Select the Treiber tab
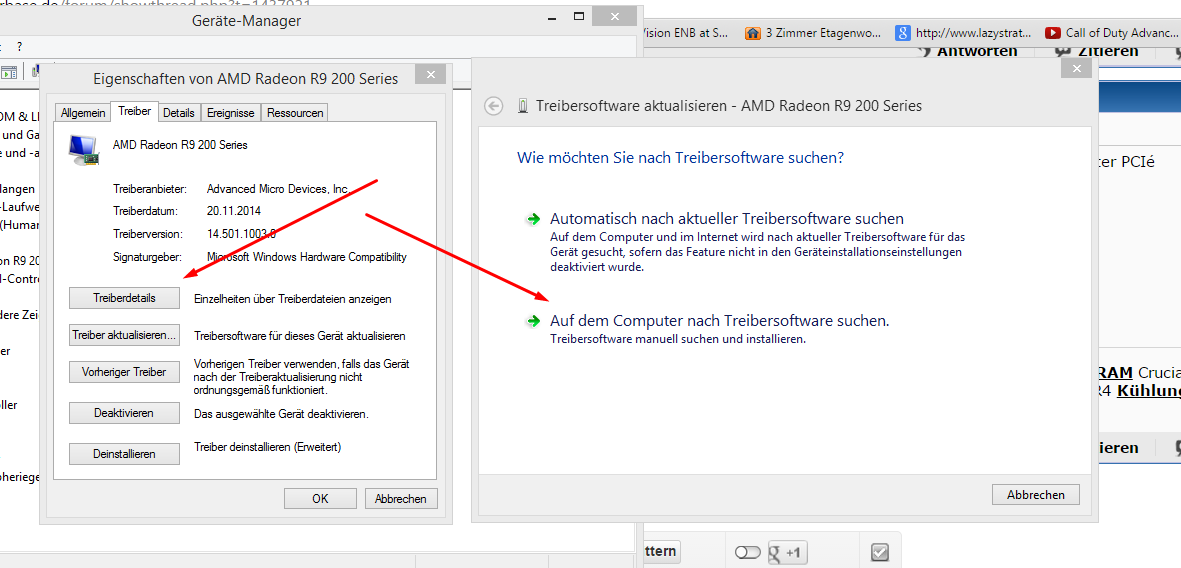This screenshot has height=568, width=1181. pos(134,111)
